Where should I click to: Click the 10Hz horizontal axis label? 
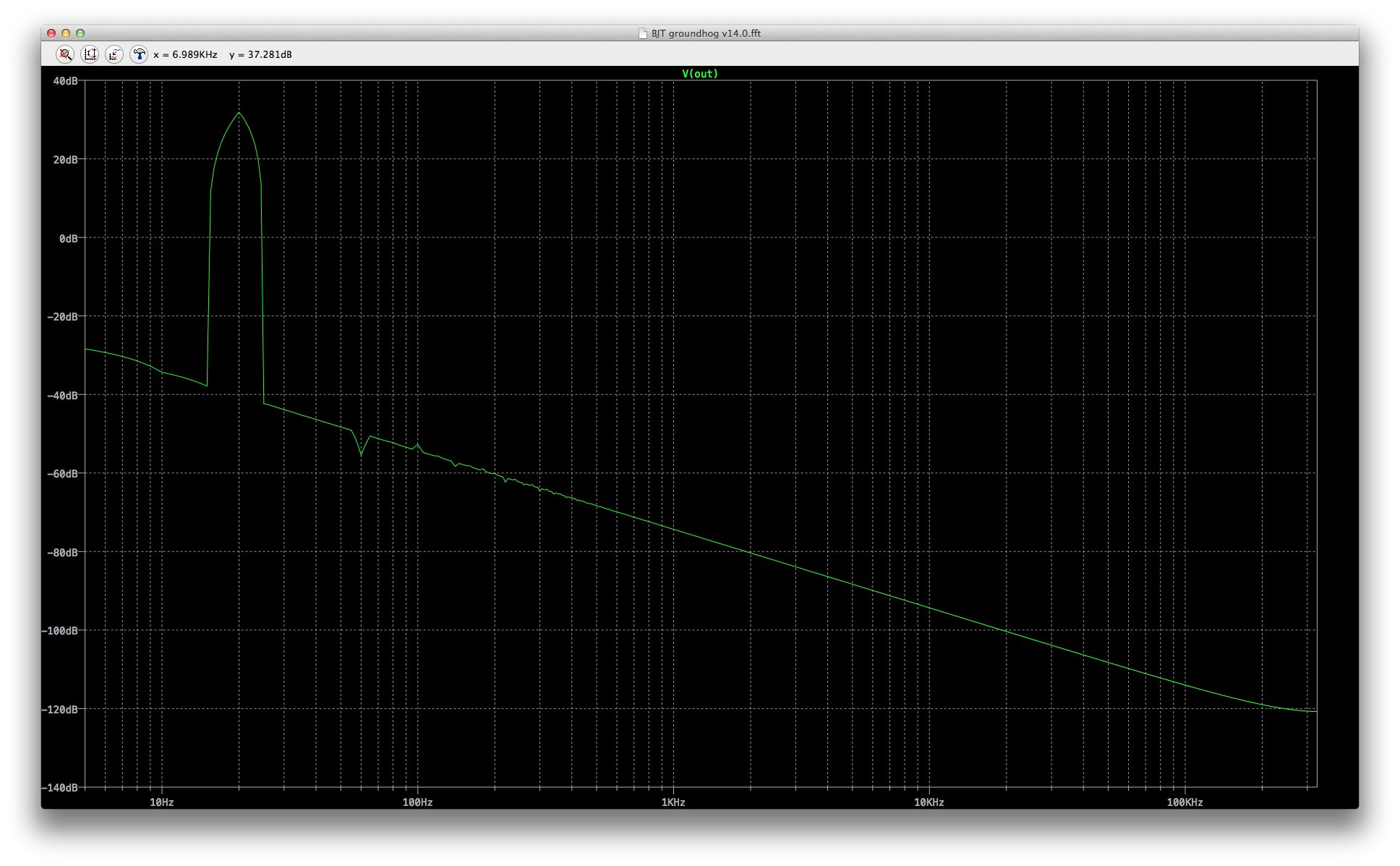click(x=162, y=802)
